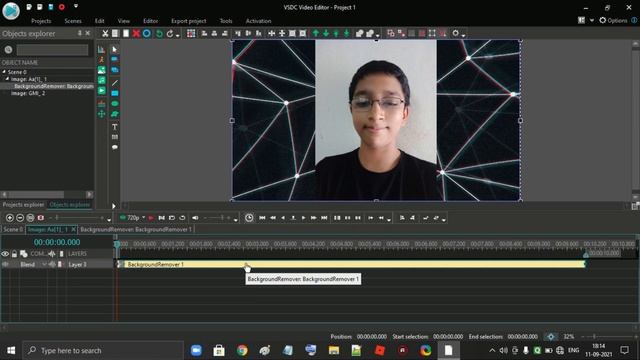Switch to the Projects explorer tab
640x360 pixels.
(x=23, y=204)
